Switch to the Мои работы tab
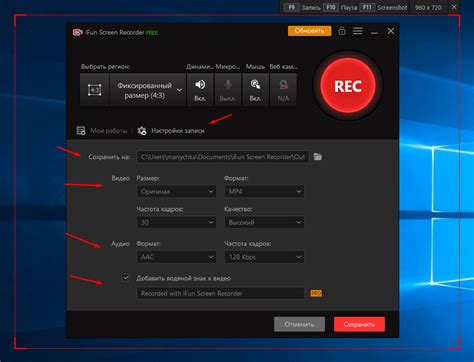Viewport: 474px width, 362px height. (109, 131)
